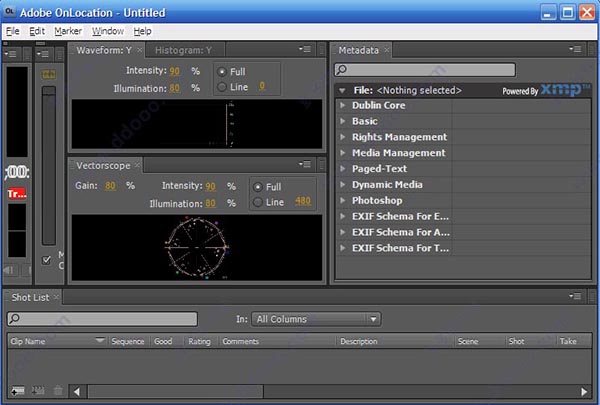Open the Window menu
The width and height of the screenshot is (600, 405).
108,31
